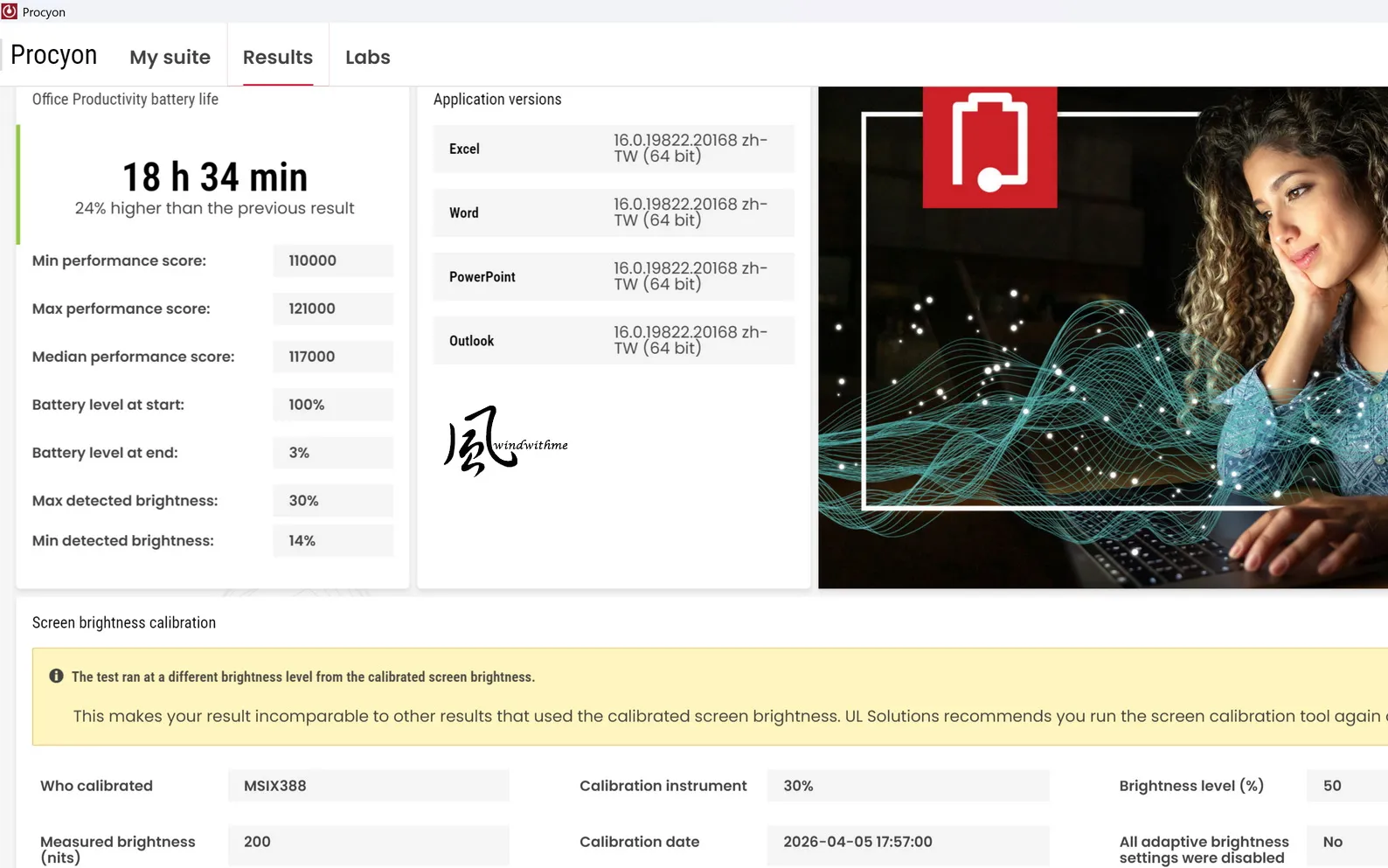The width and height of the screenshot is (1388, 868).
Task: Click the Max performance score value 121000
Action: pos(333,309)
